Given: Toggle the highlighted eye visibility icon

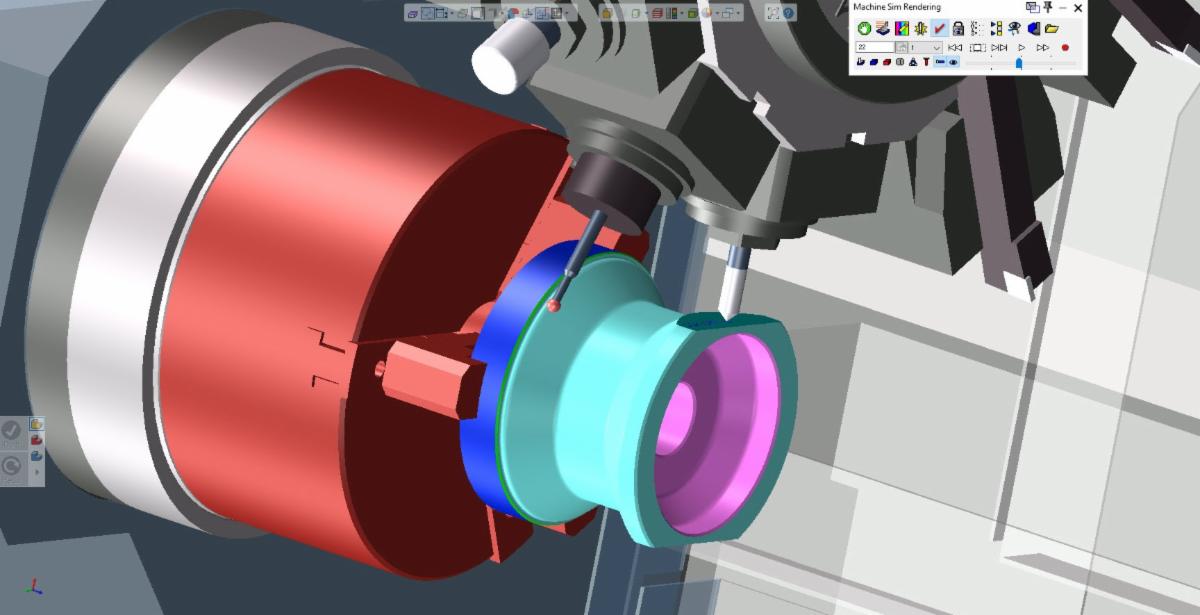Looking at the screenshot, I should [953, 62].
